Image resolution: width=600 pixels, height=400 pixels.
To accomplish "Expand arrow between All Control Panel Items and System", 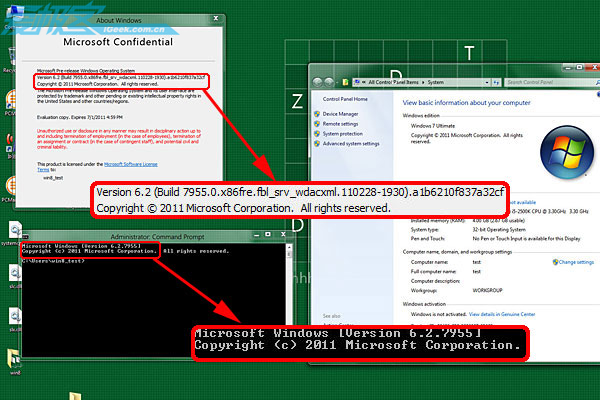I will 423,82.
